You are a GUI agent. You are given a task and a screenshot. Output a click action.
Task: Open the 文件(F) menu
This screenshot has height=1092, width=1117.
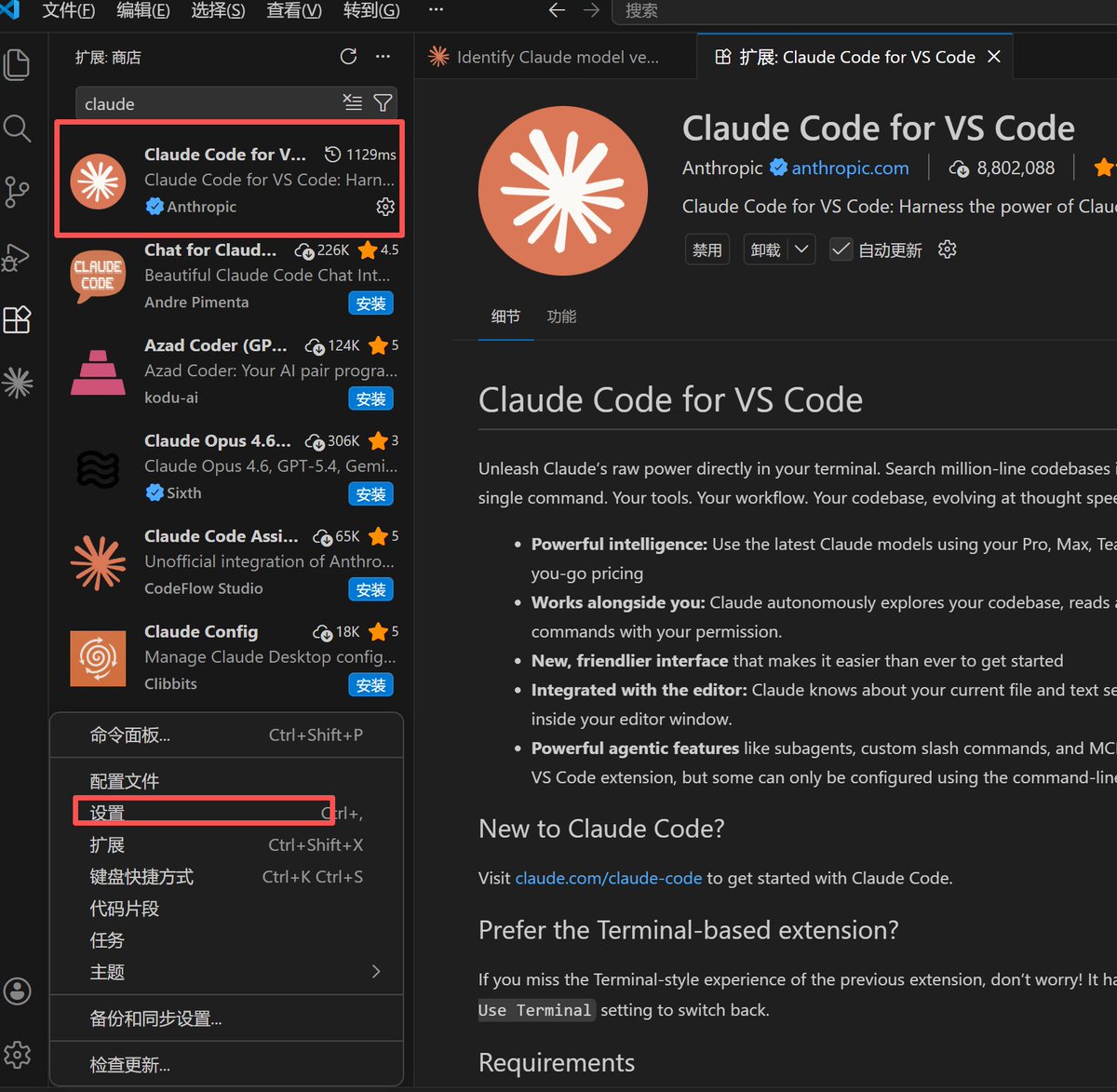click(x=69, y=10)
